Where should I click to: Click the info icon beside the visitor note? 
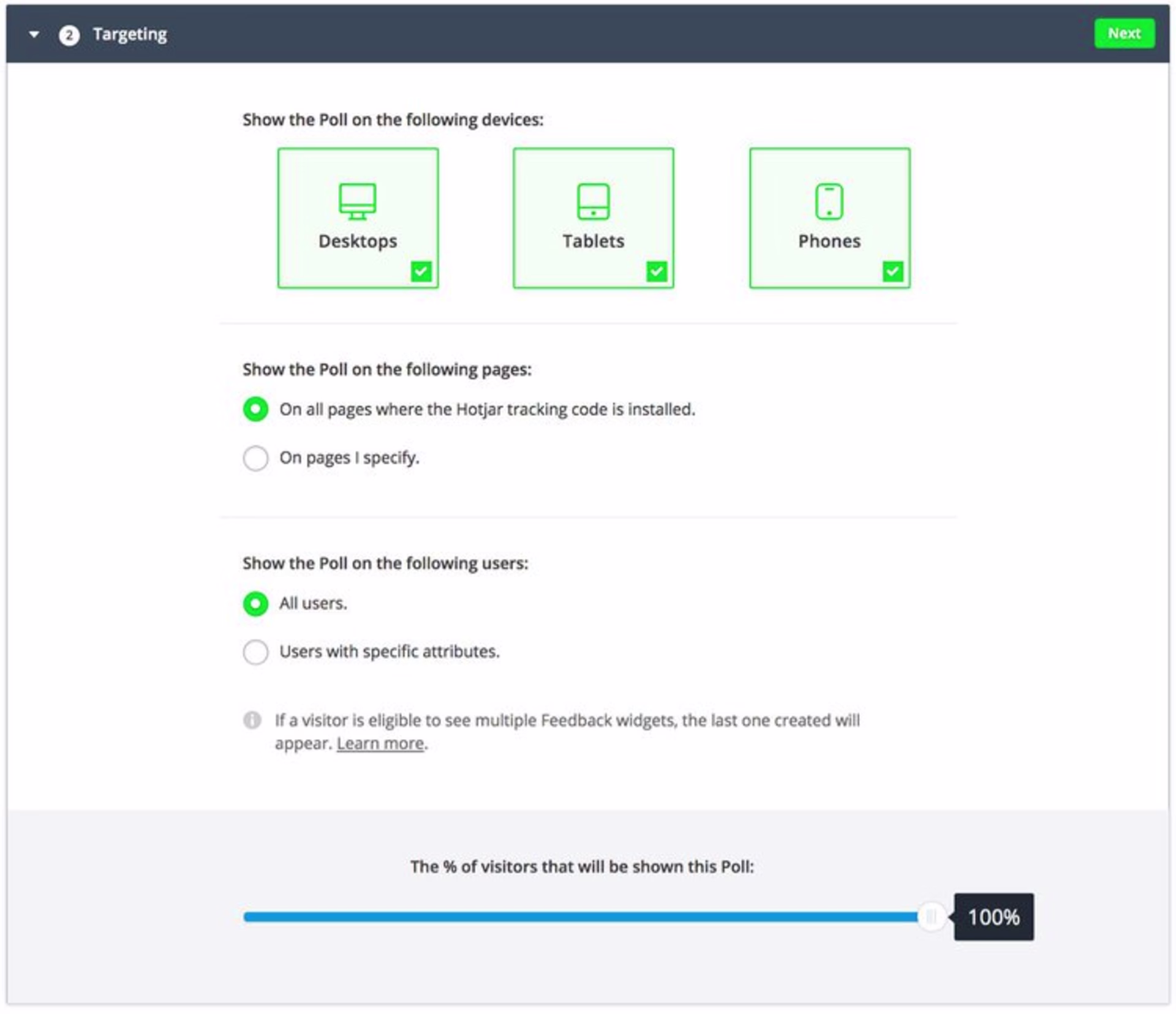(252, 720)
